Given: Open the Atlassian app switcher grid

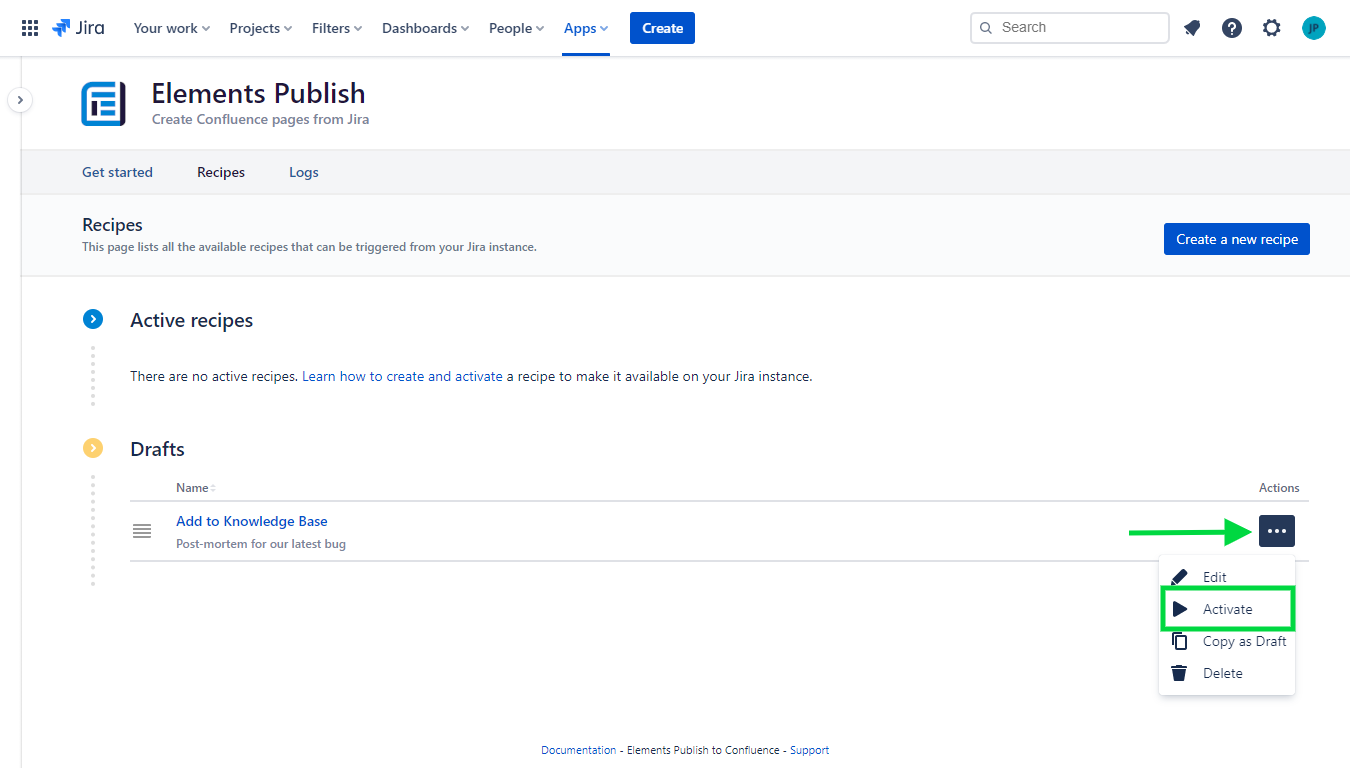Looking at the screenshot, I should [29, 27].
